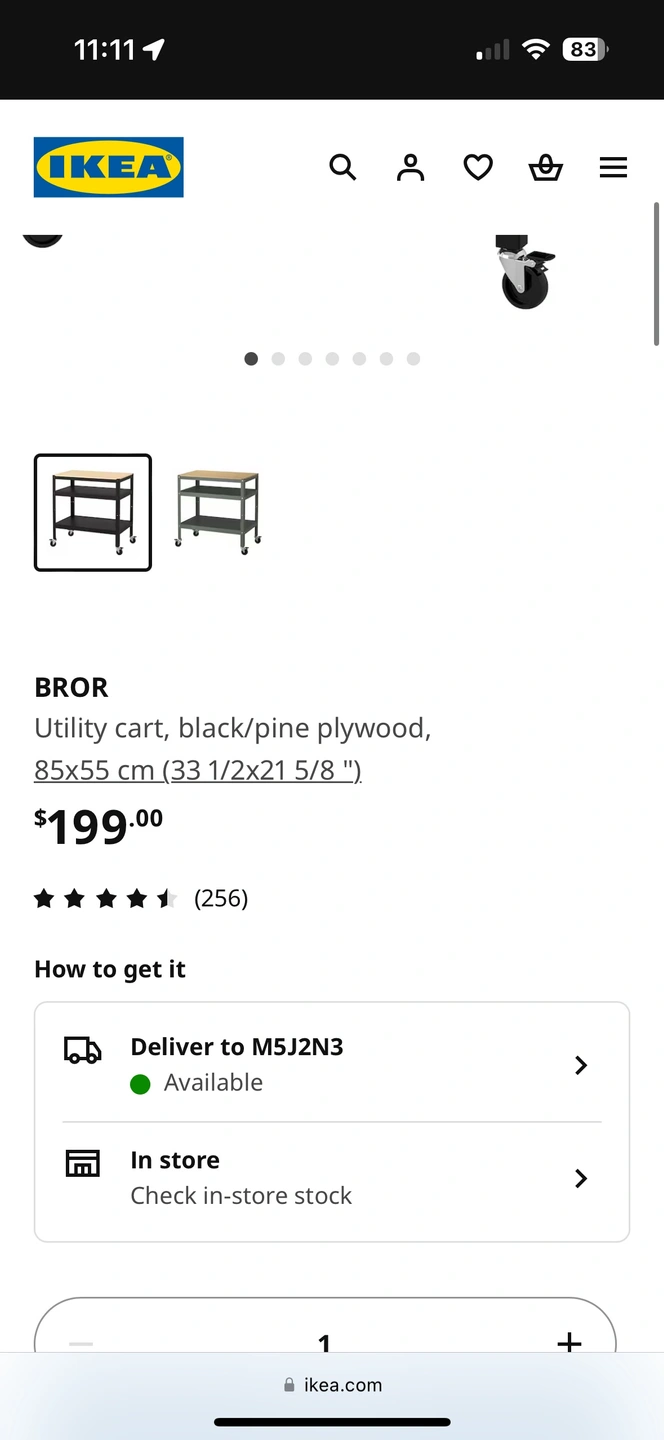Open the shopping basket icon
664x1440 pixels.
coord(545,167)
